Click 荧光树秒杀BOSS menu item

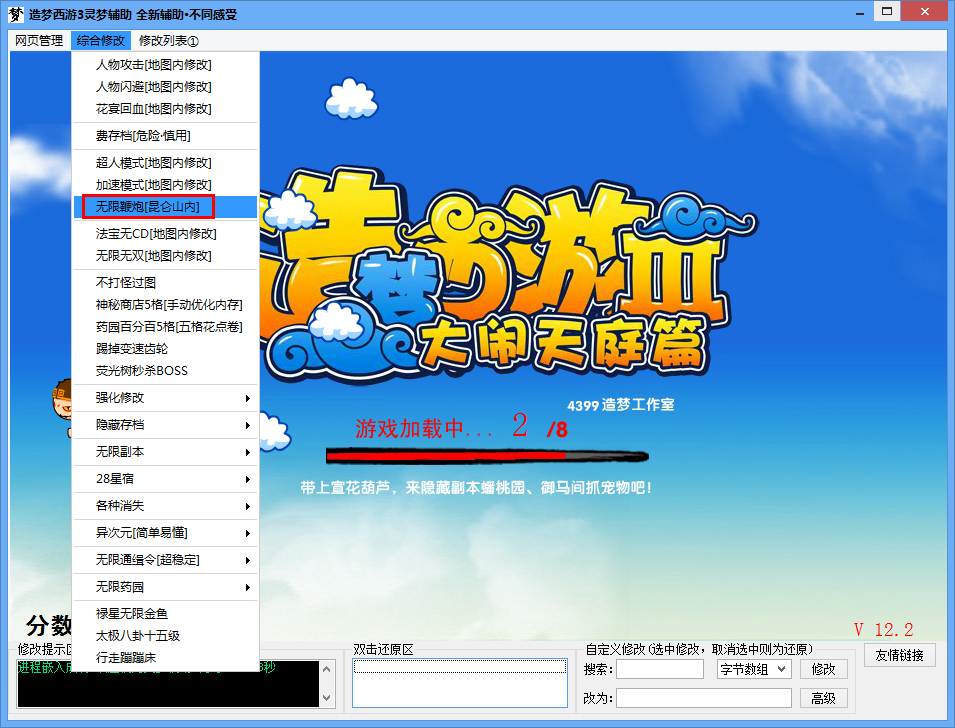tap(141, 371)
